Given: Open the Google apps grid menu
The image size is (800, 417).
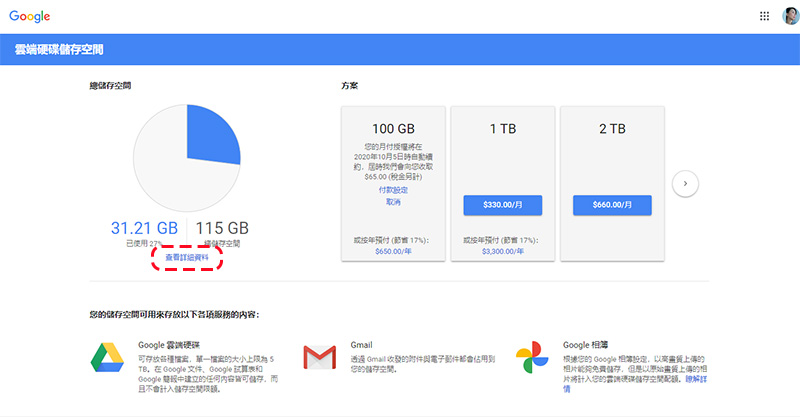Looking at the screenshot, I should 764,16.
